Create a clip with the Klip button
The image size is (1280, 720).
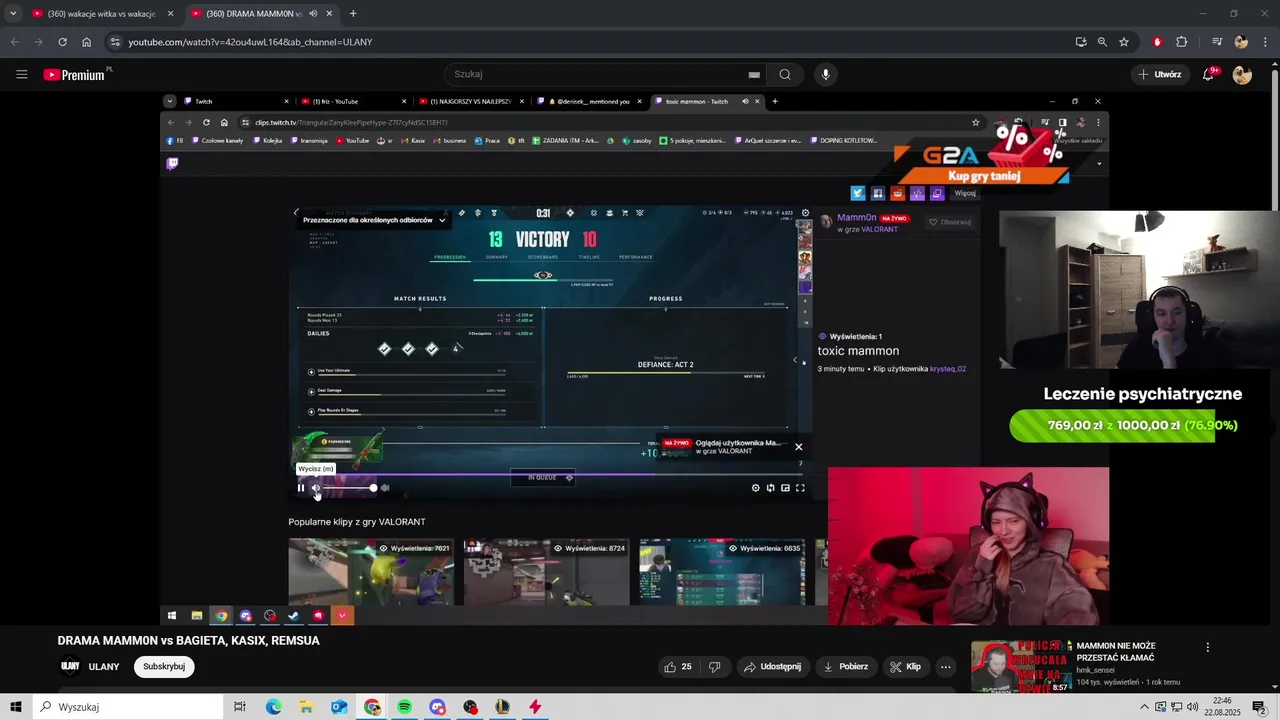[905, 666]
